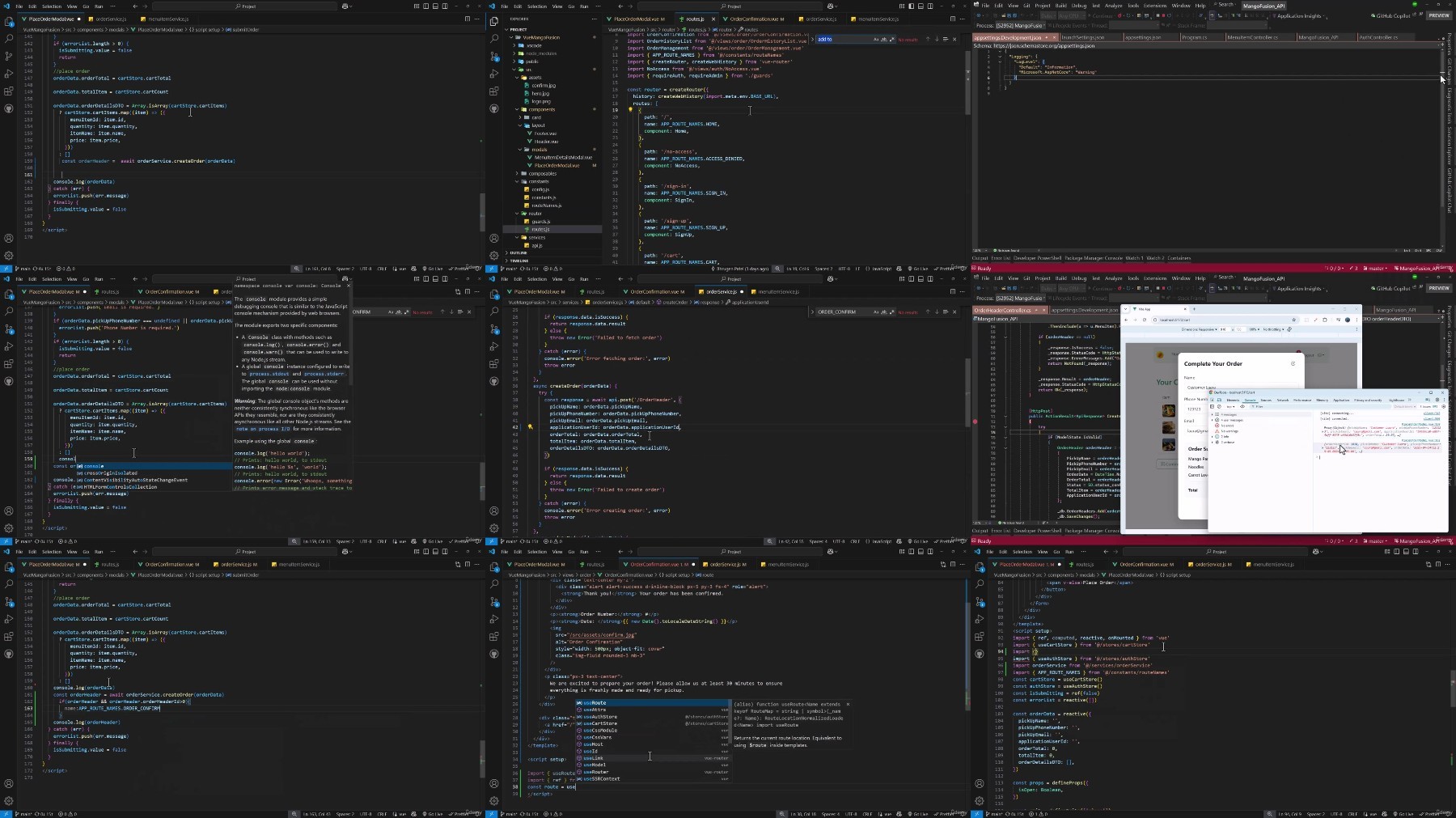This screenshot has width=1456, height=818.
Task: Open Run and Debug in the window with Explorer sidebar
Action: point(494,74)
